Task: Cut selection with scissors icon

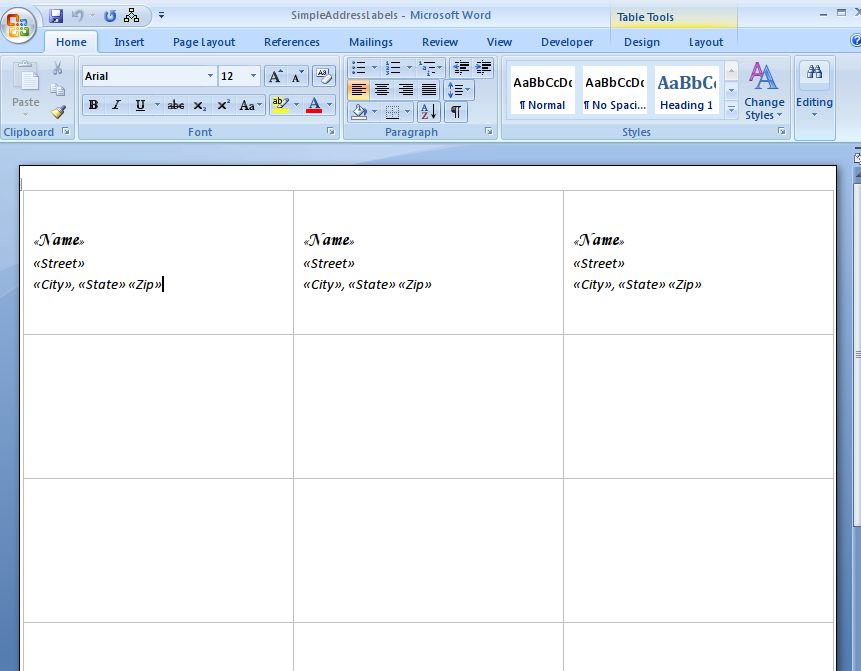Action: tap(58, 68)
